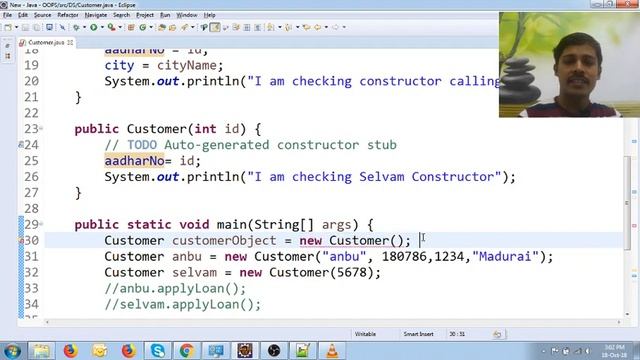Click the horizontal editor scrollbar

point(333,322)
